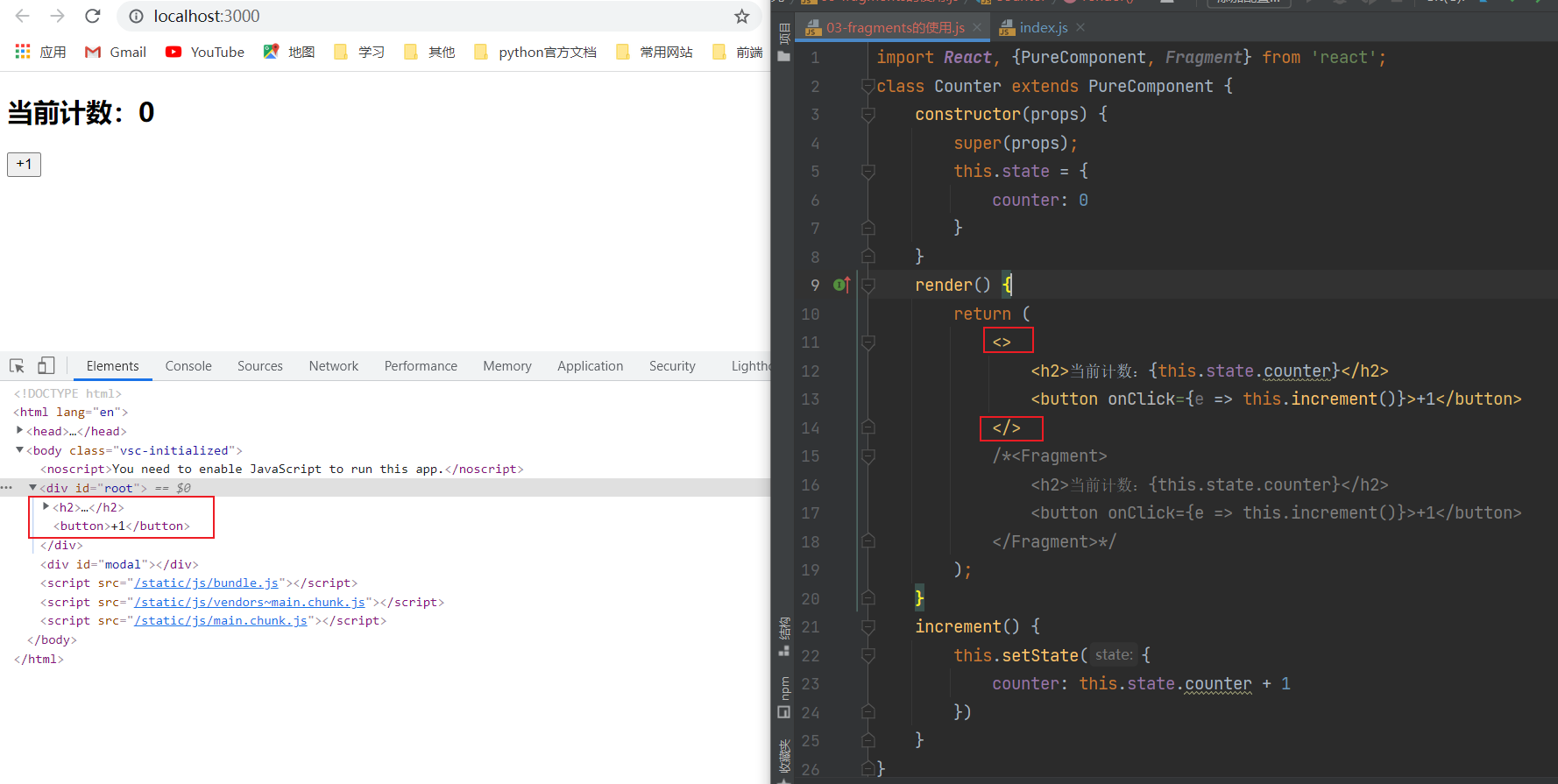This screenshot has height=784, width=1558.
Task: Click the ellipsis beside the root div row
Action: tap(7, 488)
